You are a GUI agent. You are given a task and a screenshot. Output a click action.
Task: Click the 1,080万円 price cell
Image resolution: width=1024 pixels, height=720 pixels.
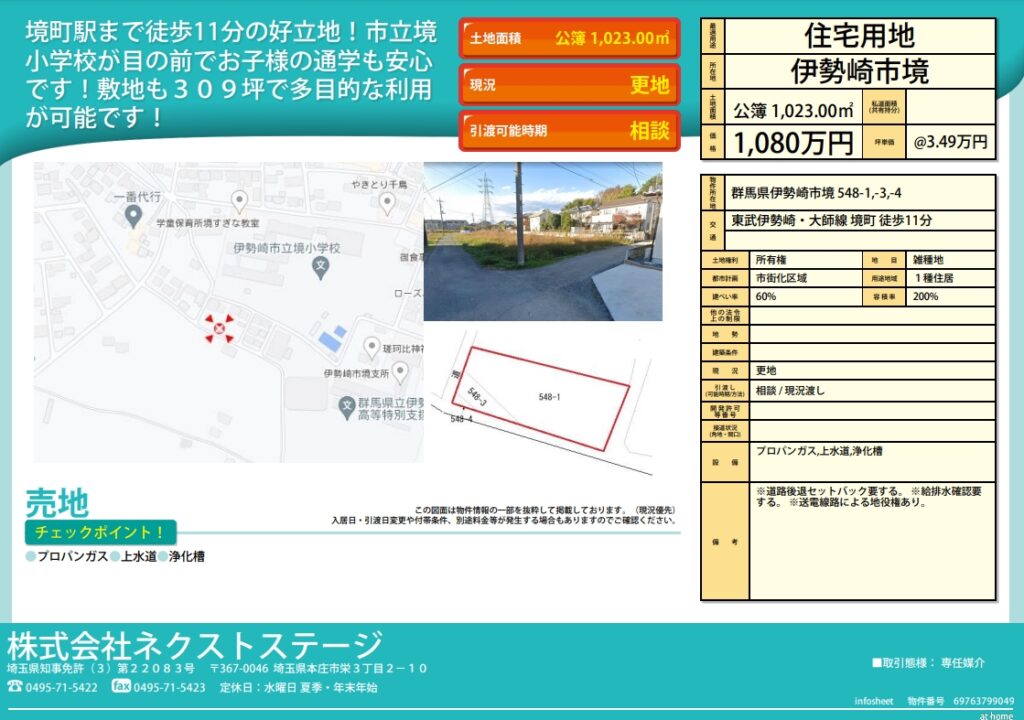794,142
